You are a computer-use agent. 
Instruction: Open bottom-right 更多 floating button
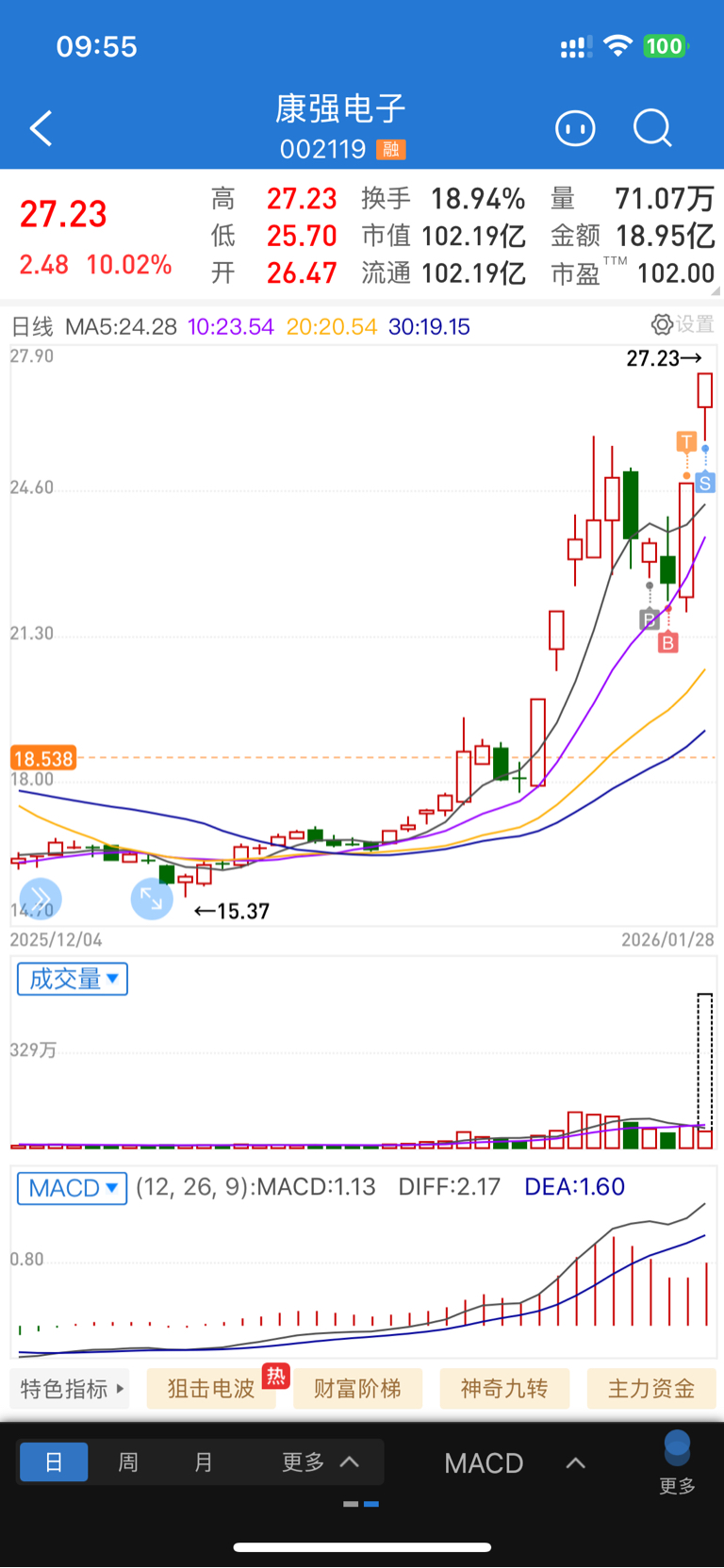tap(677, 1462)
